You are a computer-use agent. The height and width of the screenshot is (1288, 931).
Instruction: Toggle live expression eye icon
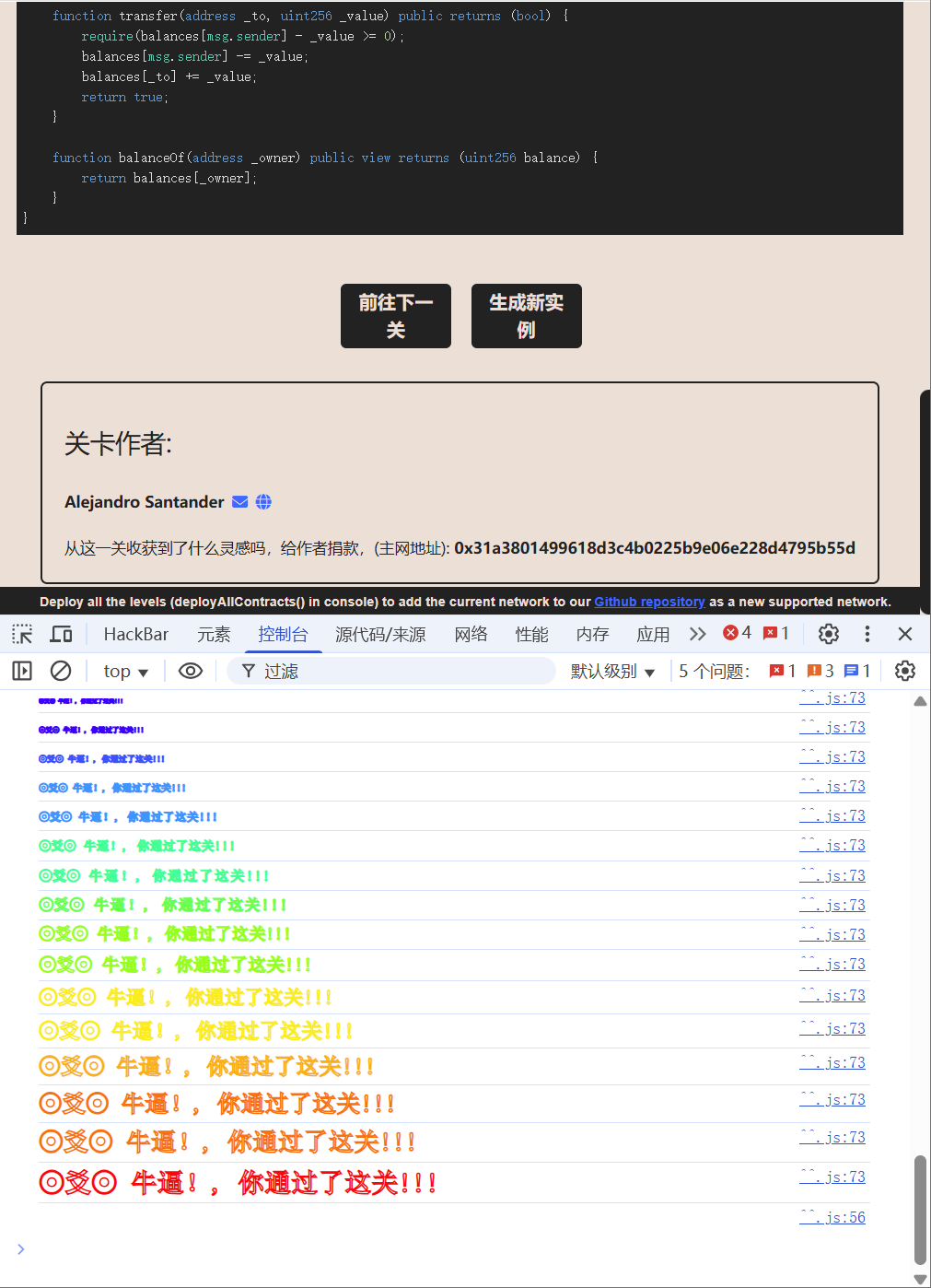pyautogui.click(x=191, y=671)
